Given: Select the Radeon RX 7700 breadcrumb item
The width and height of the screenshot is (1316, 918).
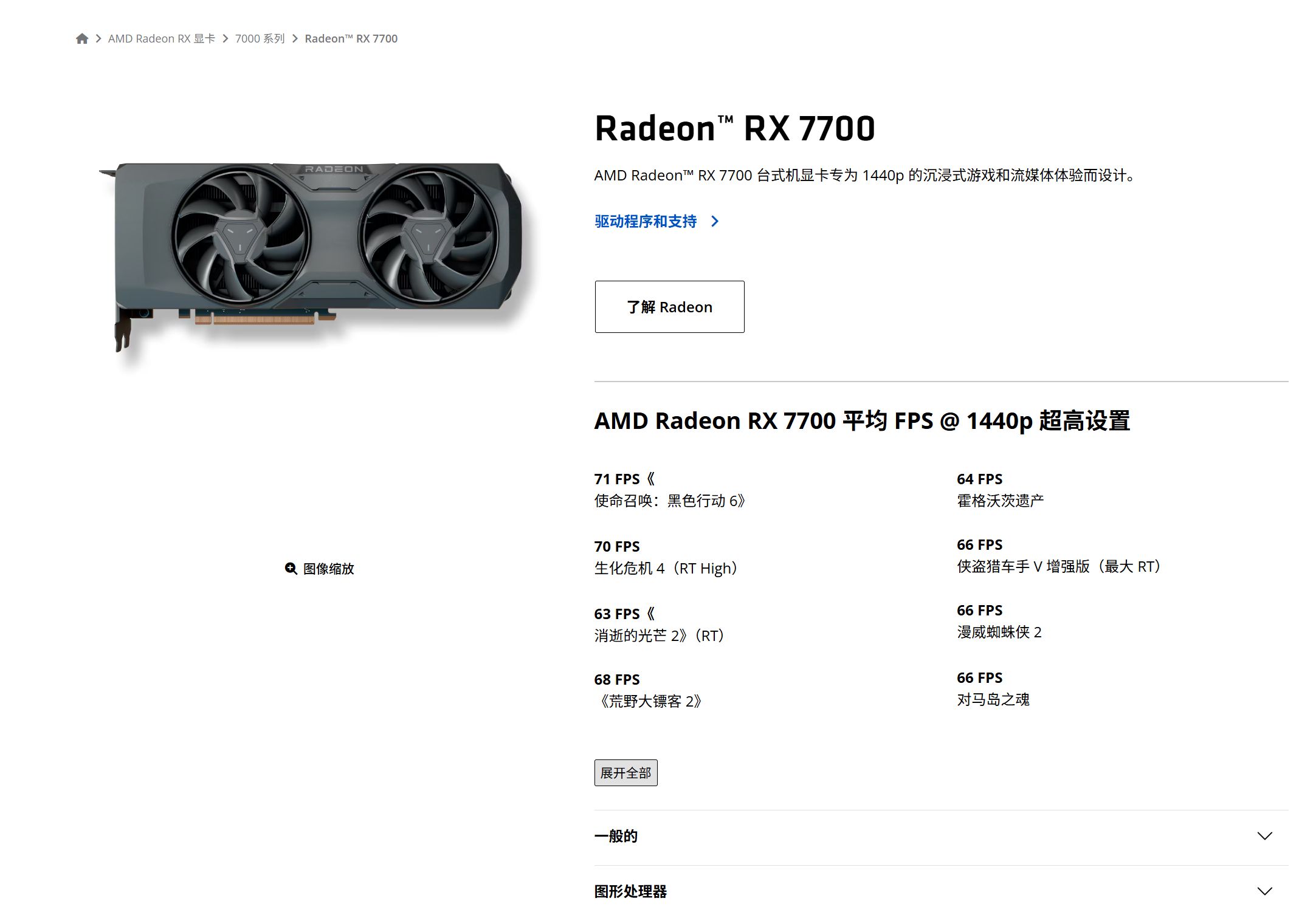Looking at the screenshot, I should pyautogui.click(x=351, y=39).
